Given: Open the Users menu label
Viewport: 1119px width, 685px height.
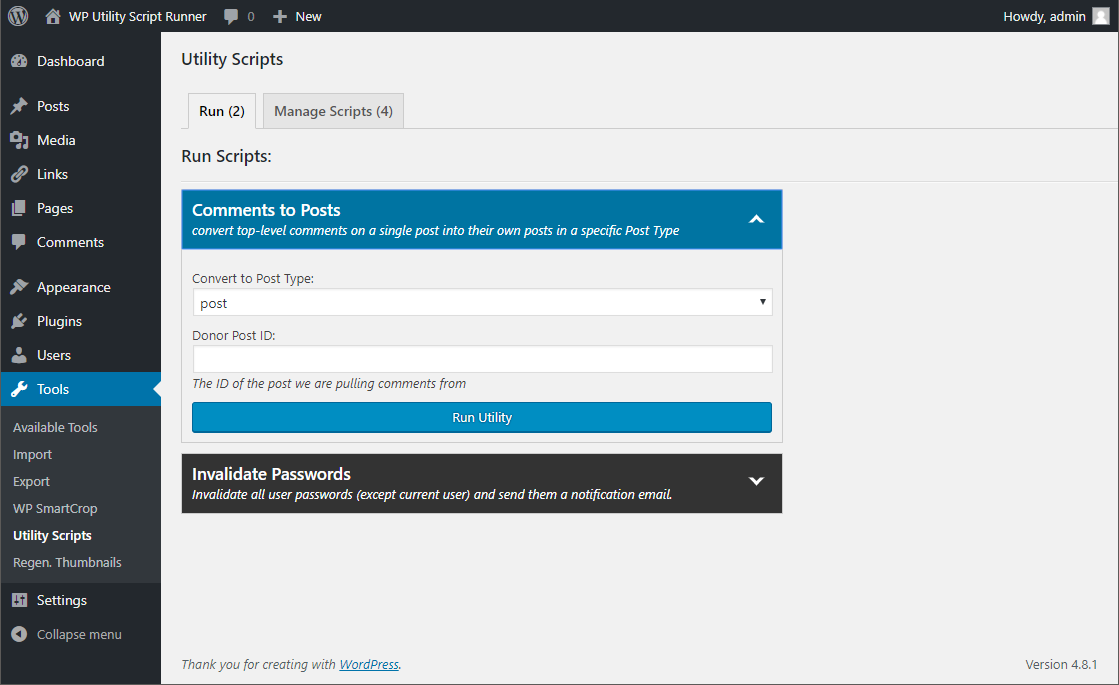Looking at the screenshot, I should [x=54, y=355].
